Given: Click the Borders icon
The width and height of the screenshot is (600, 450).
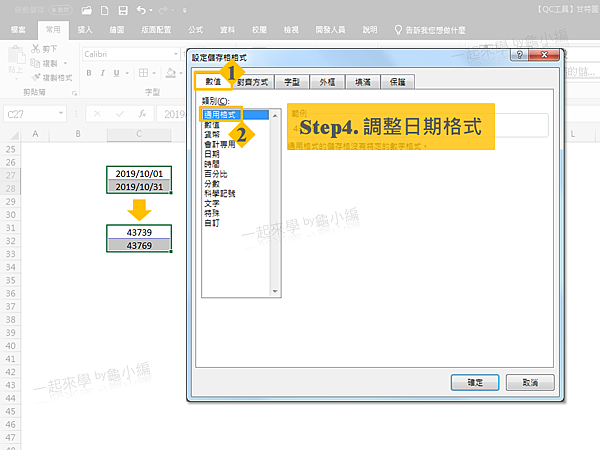Looking at the screenshot, I should pyautogui.click(x=143, y=73).
